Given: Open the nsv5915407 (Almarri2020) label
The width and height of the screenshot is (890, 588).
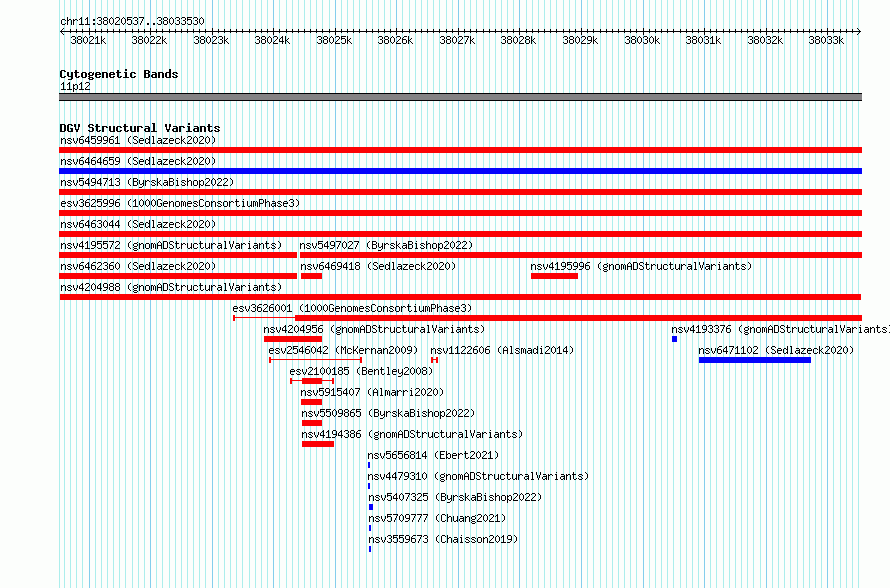Looking at the screenshot, I should click(372, 392).
